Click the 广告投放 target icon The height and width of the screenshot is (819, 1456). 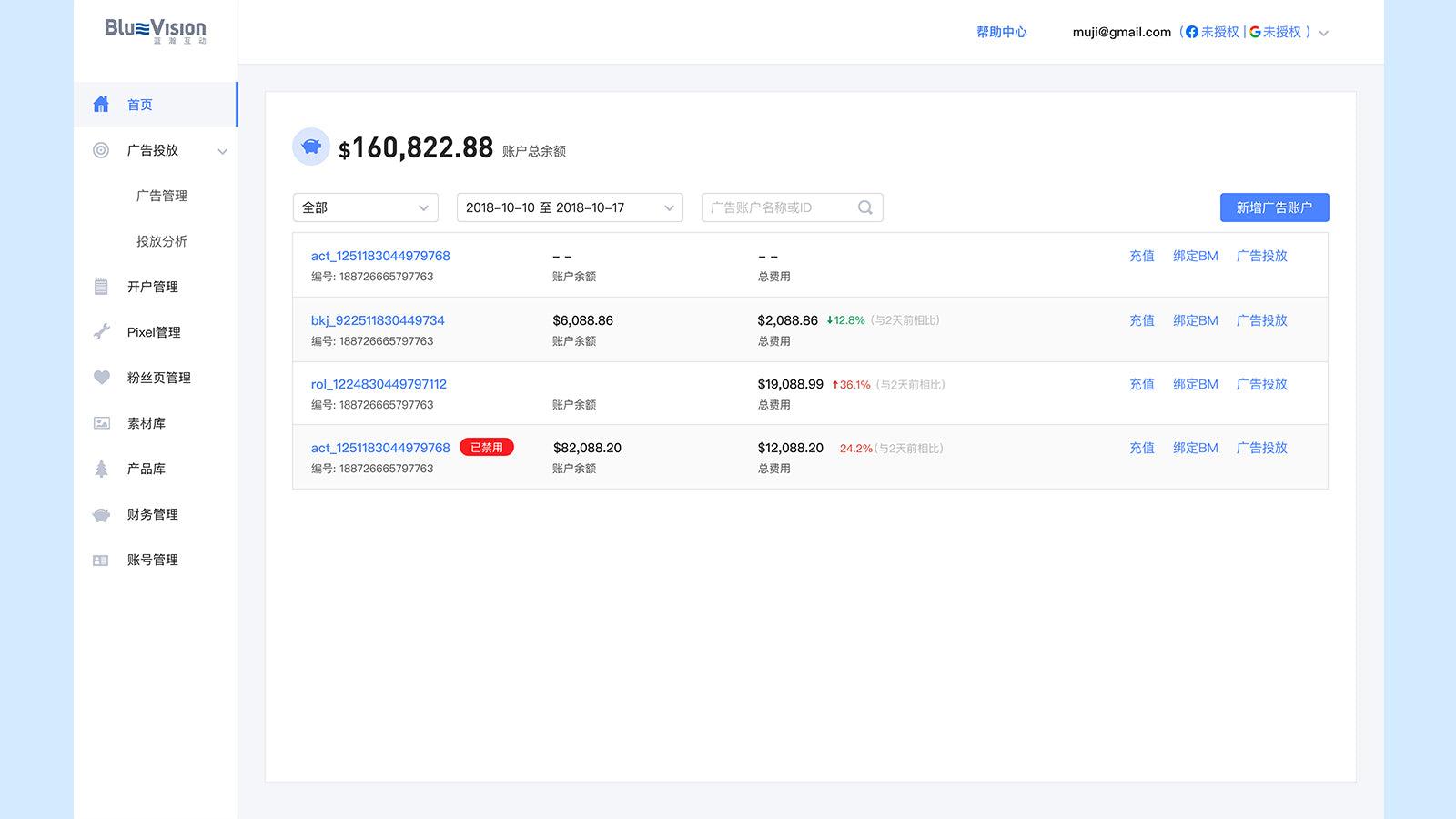[101, 150]
